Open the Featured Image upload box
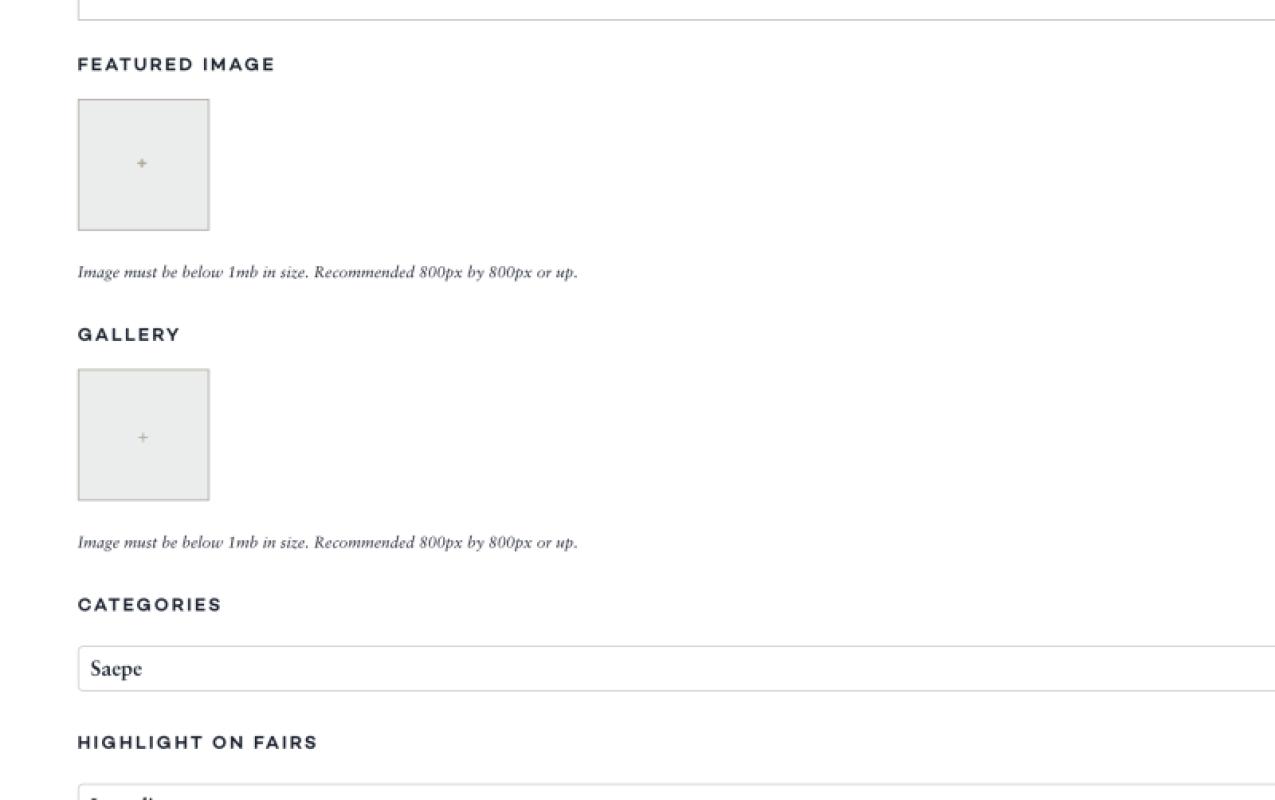The height and width of the screenshot is (800, 1275). (x=143, y=164)
